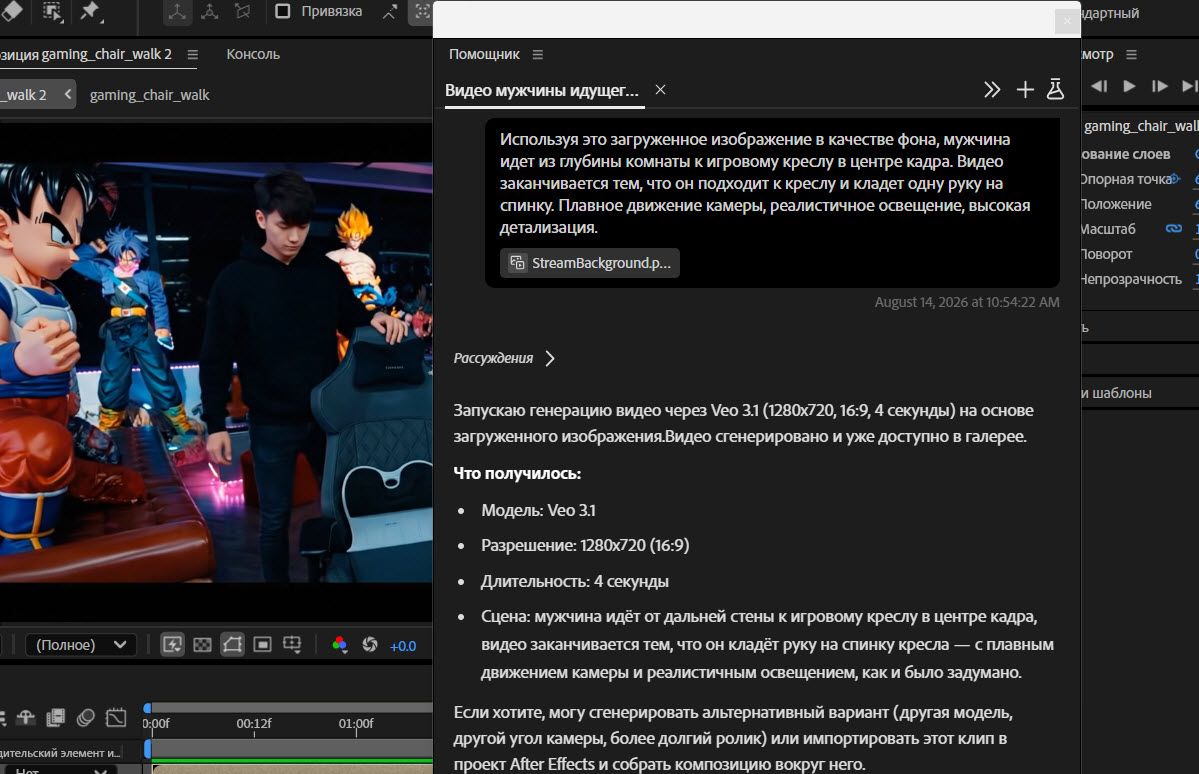The image size is (1199, 774).
Task: Toggle the frame blending filmstrip icon
Action: 56,717
